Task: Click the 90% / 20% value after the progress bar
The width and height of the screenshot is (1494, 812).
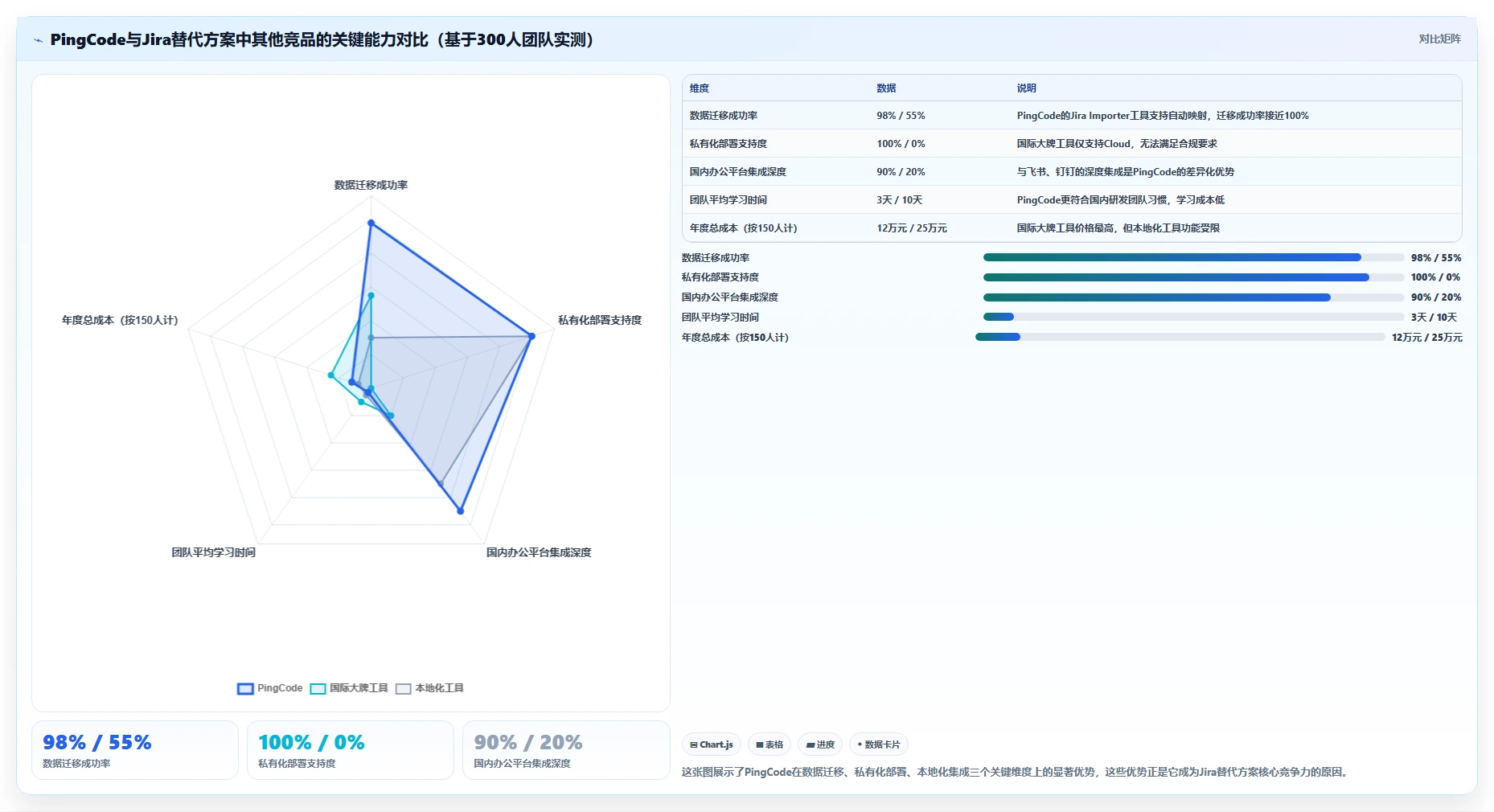Action: [x=1436, y=297]
